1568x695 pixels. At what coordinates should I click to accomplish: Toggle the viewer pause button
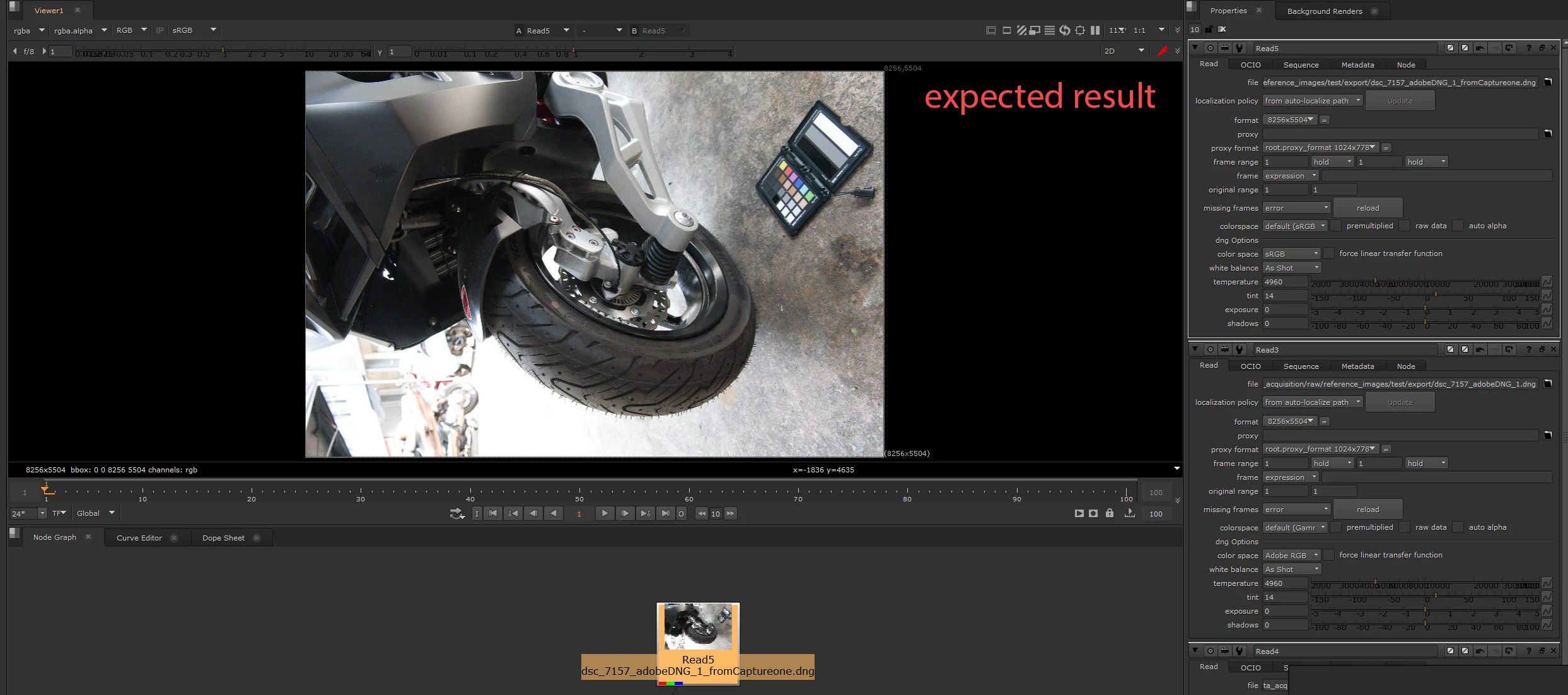point(1095,30)
